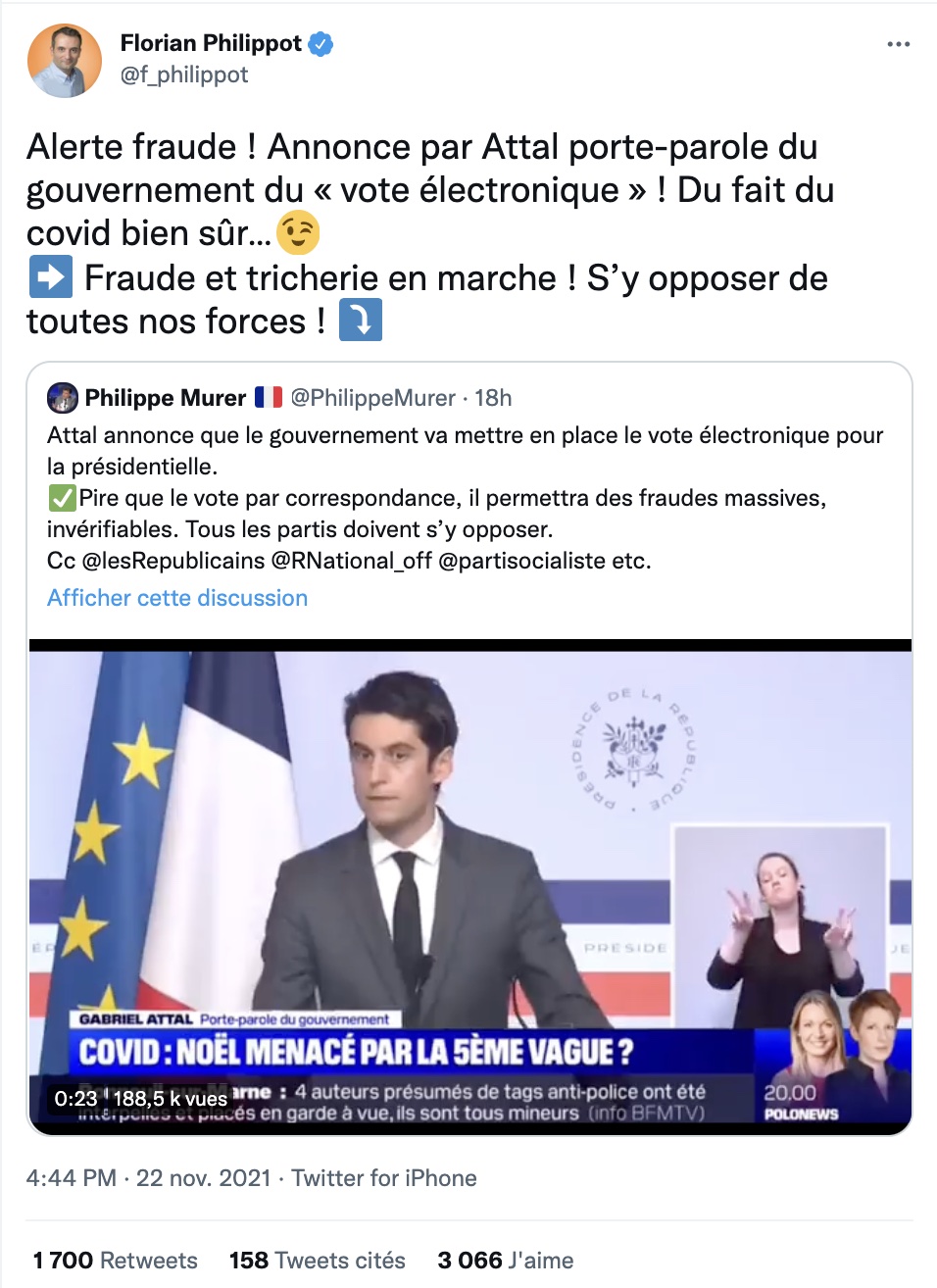937x1288 pixels.
Task: Open Philippe Murer's small avatar
Action: 63,398
